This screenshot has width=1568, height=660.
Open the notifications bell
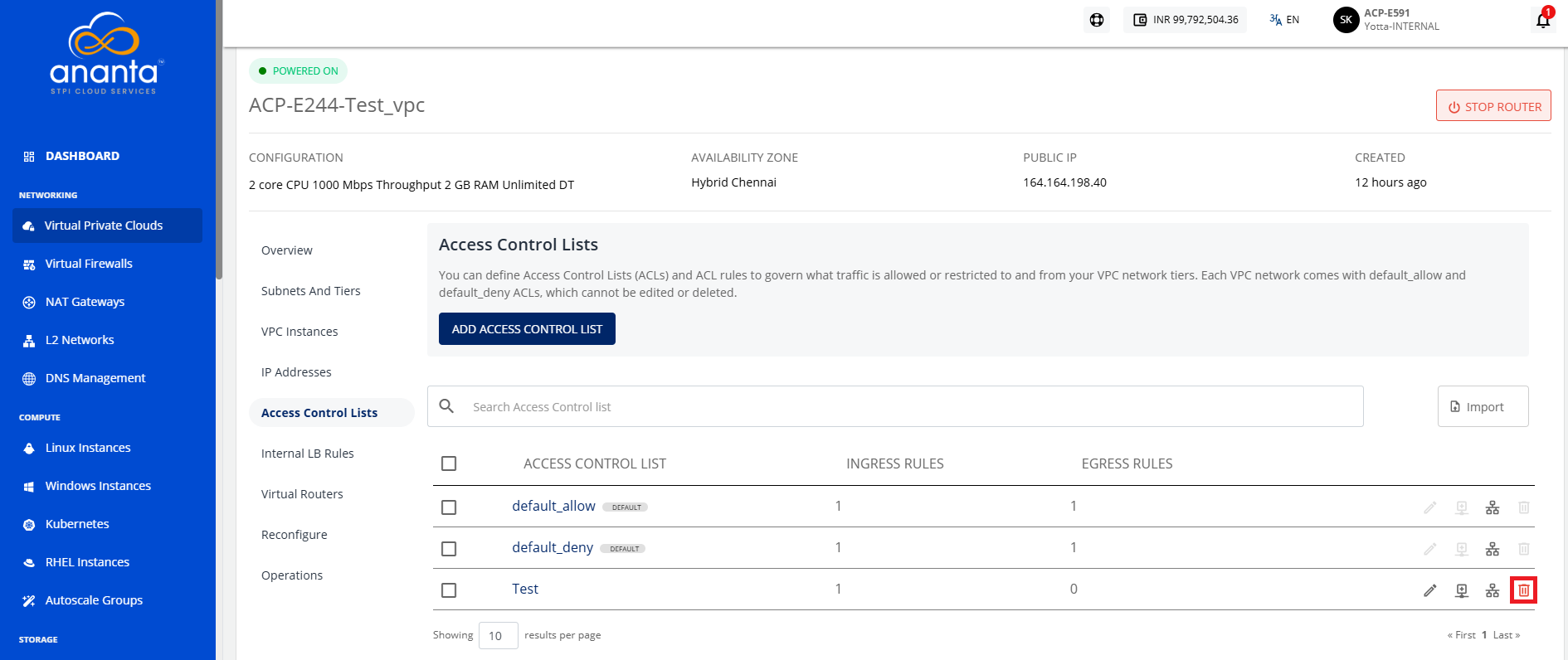pos(1543,20)
